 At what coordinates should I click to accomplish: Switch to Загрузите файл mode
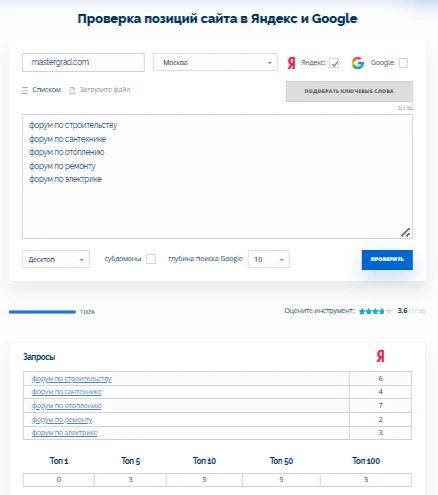(105, 90)
